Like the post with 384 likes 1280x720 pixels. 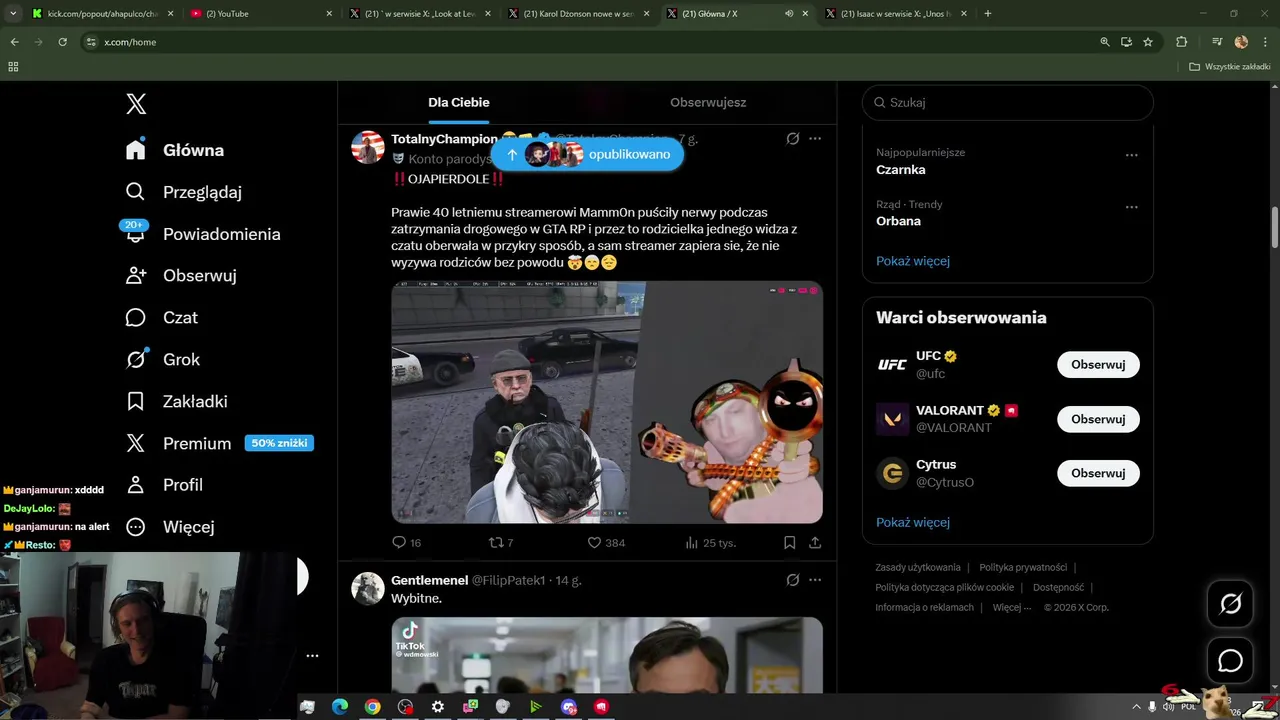pyautogui.click(x=606, y=543)
